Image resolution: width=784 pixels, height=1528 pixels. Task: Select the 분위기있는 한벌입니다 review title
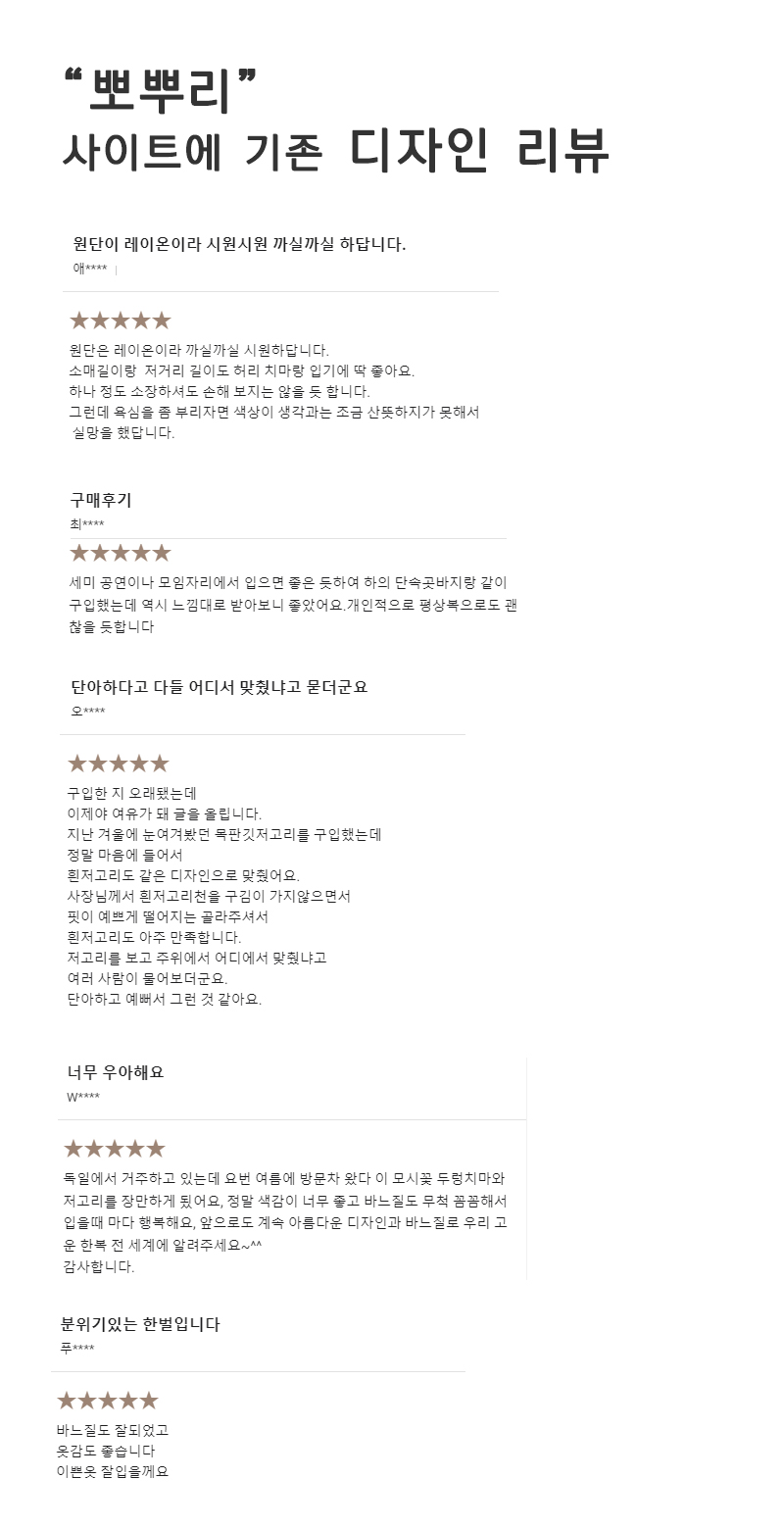click(x=140, y=1324)
